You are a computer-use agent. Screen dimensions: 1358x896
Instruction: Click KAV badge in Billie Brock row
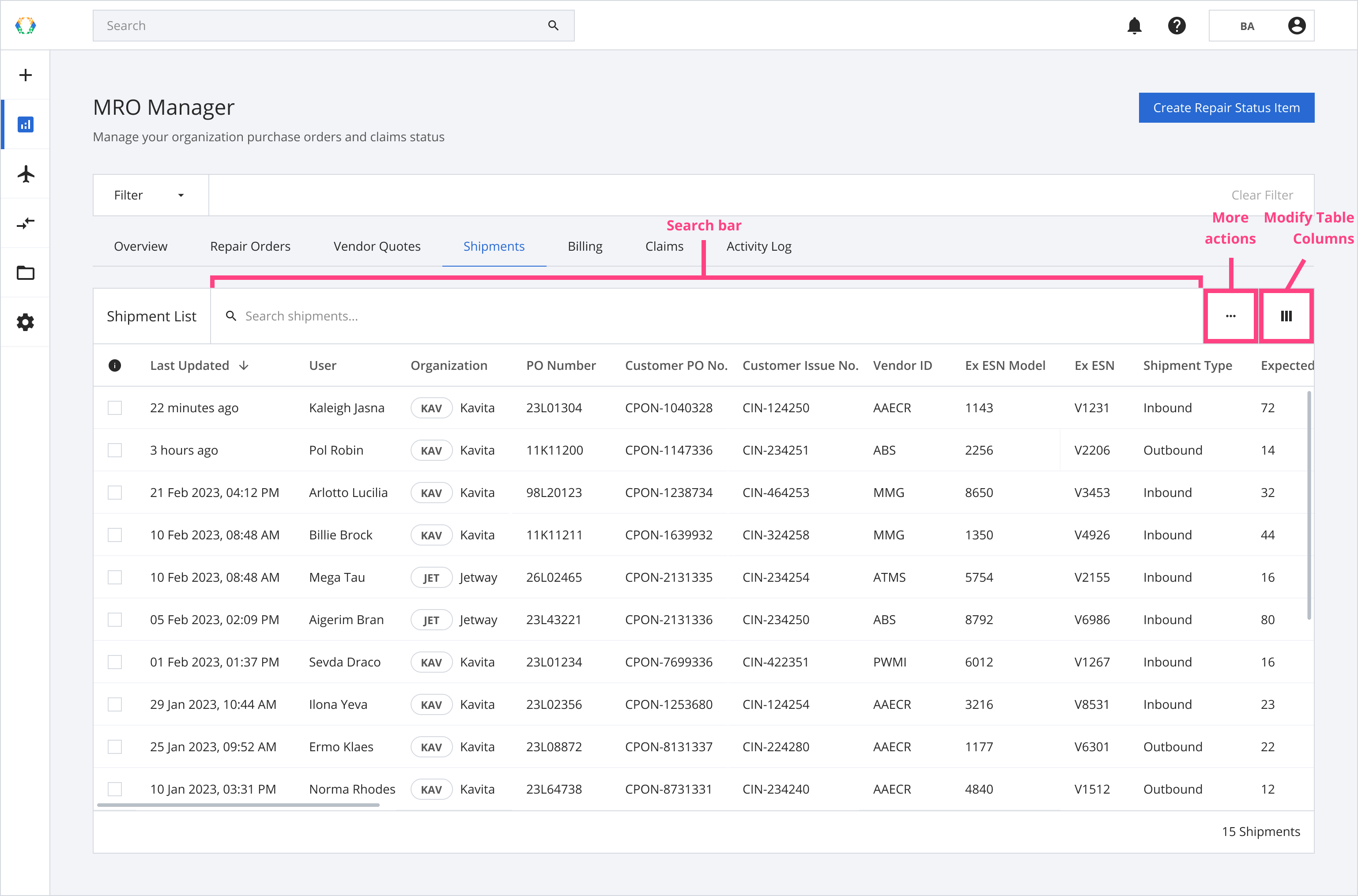[x=431, y=535]
